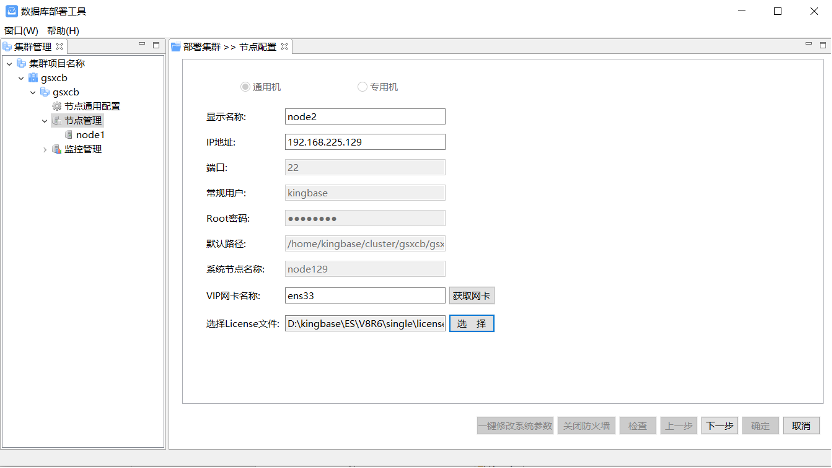Viewport: 832px width, 468px height.
Task: Click the 取消 button
Action: point(801,426)
